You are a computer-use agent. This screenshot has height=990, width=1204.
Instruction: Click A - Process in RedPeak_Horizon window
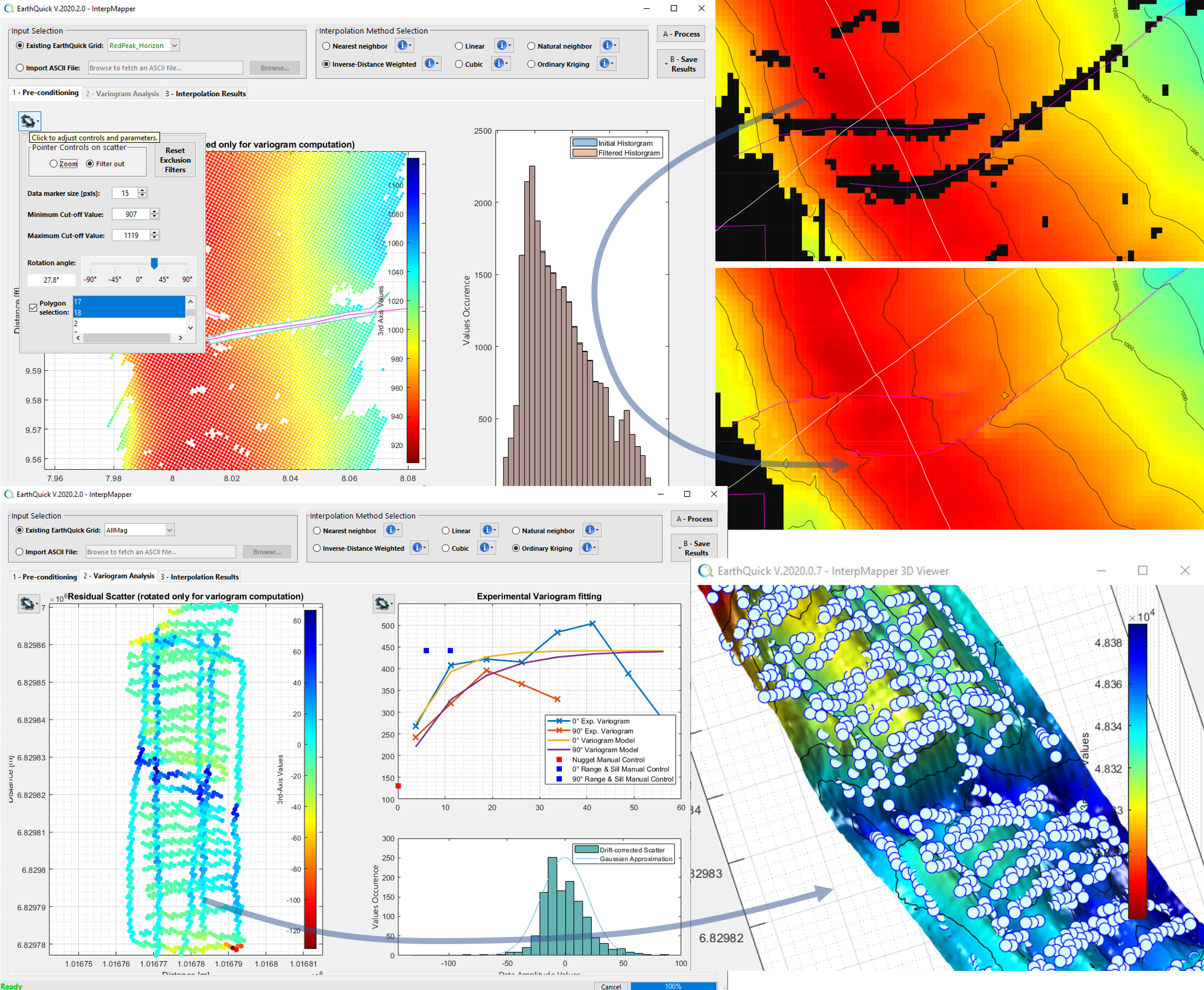tap(680, 34)
